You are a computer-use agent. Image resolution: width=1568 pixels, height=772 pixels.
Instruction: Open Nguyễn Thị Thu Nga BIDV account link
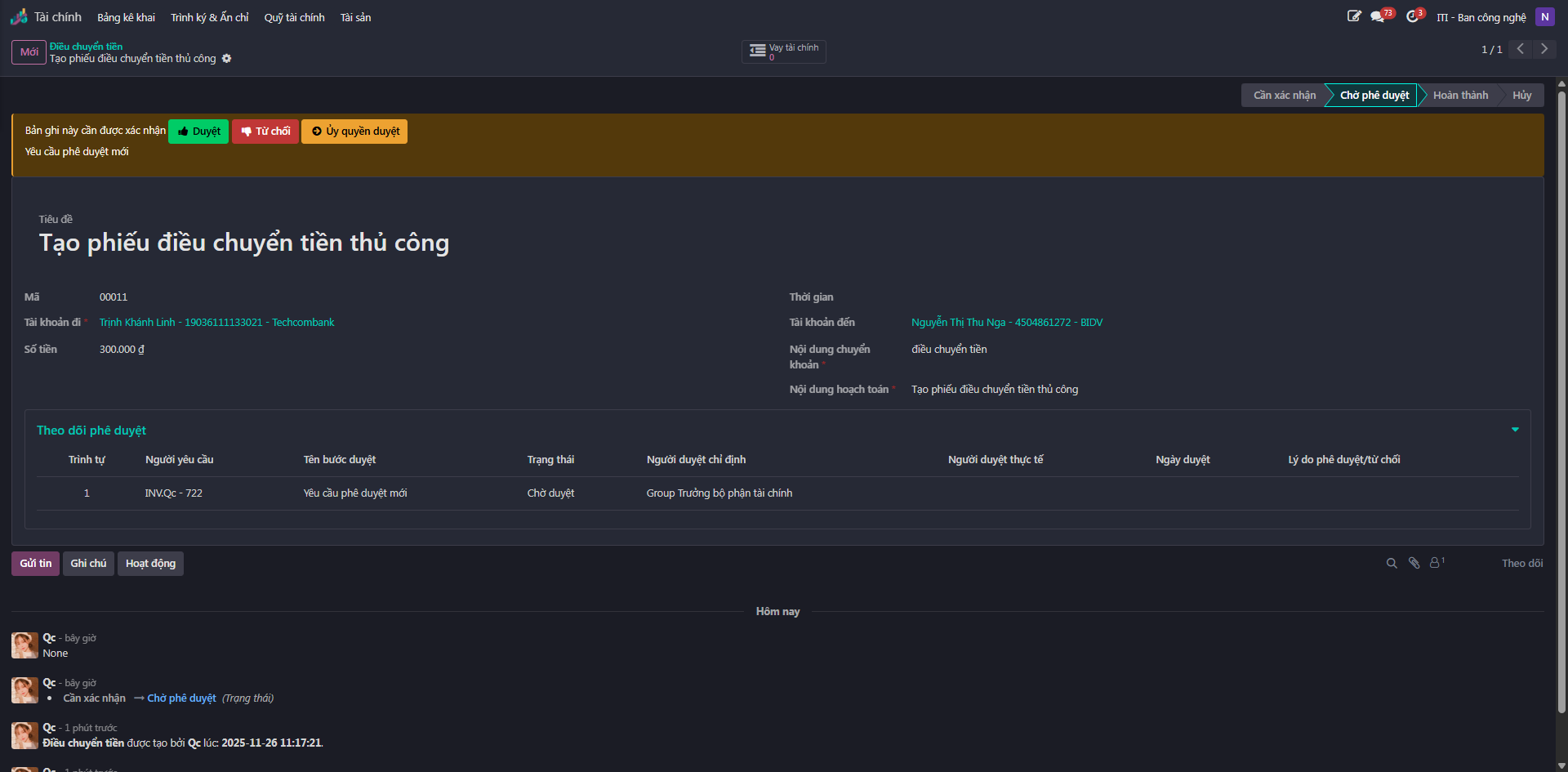[x=1007, y=323]
